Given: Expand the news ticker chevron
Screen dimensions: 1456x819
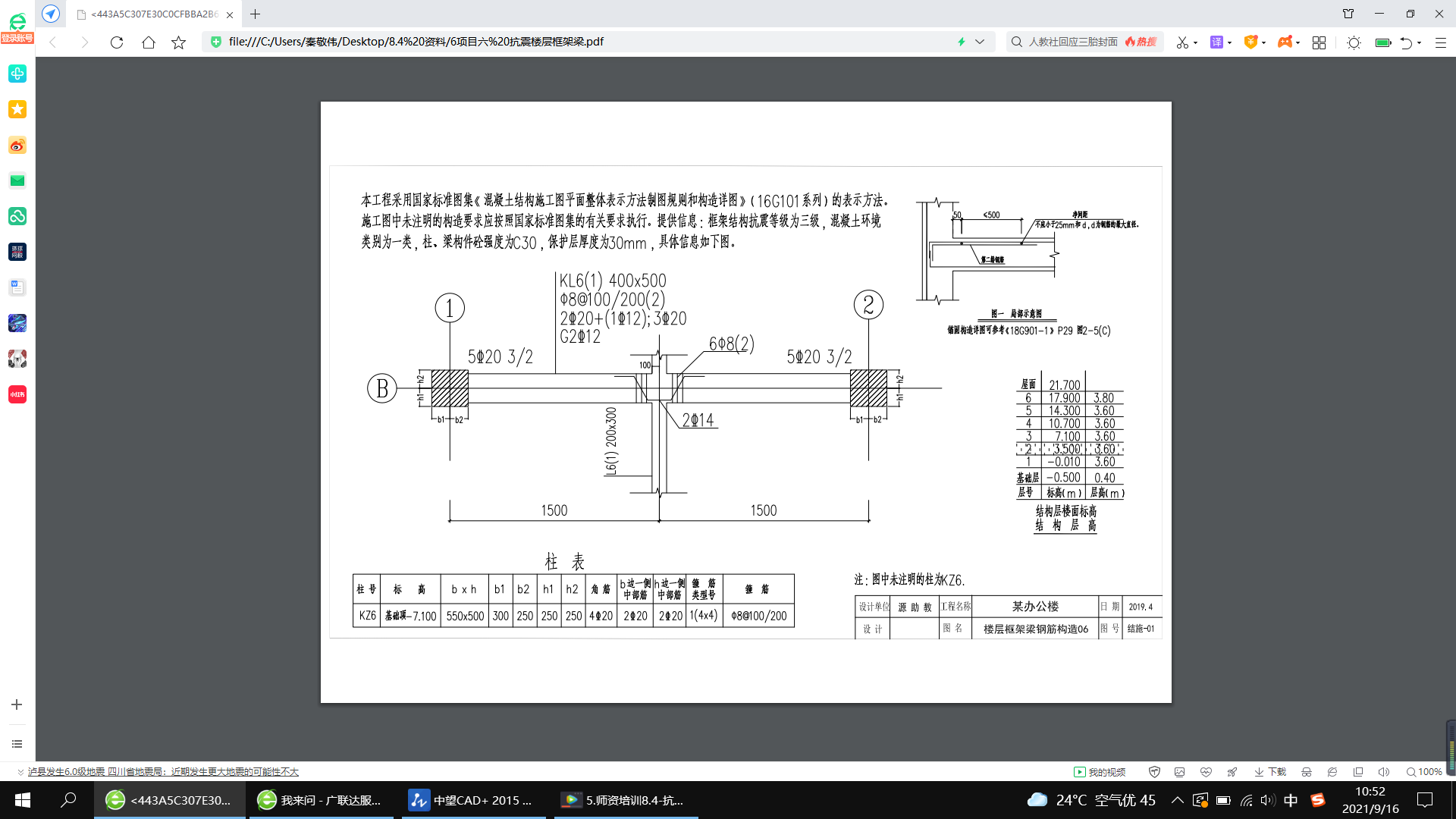Looking at the screenshot, I should [20, 772].
